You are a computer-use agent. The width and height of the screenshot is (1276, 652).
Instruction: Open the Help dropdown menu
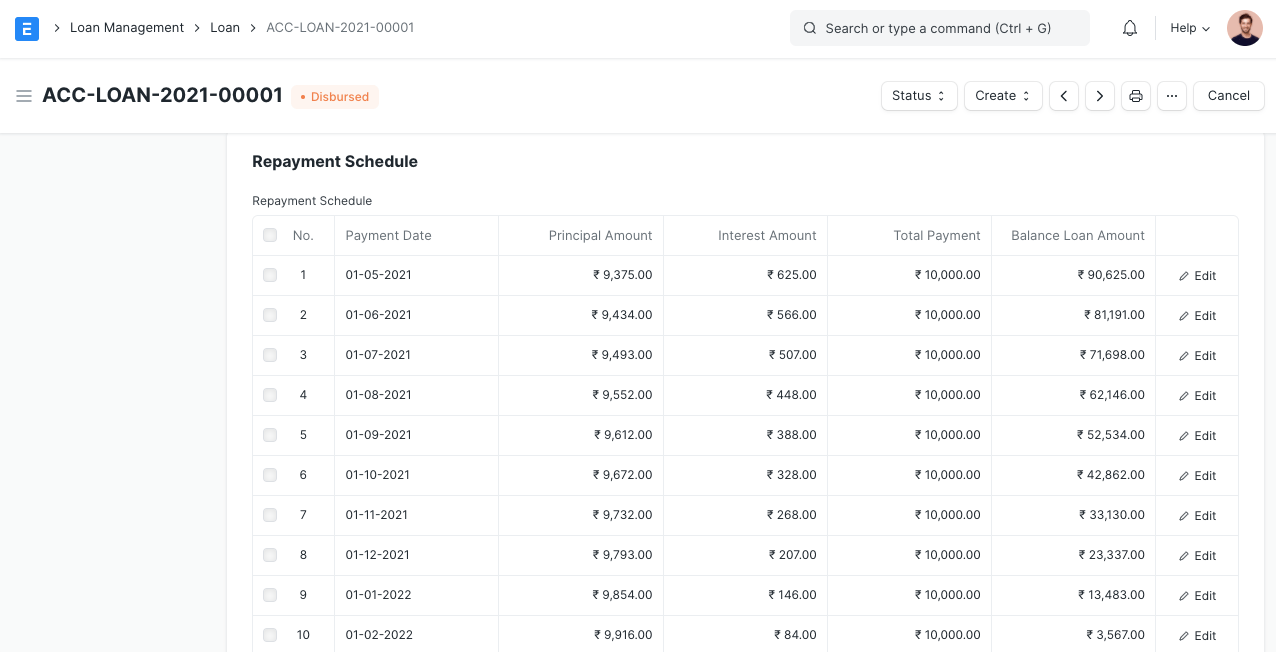pos(1190,28)
